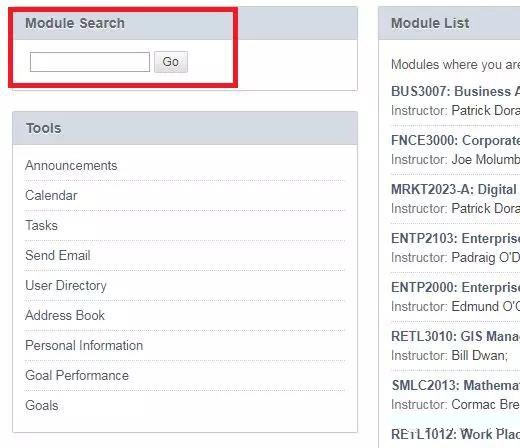Open the Tasks tool link
The width and height of the screenshot is (520, 448).
[x=42, y=226]
